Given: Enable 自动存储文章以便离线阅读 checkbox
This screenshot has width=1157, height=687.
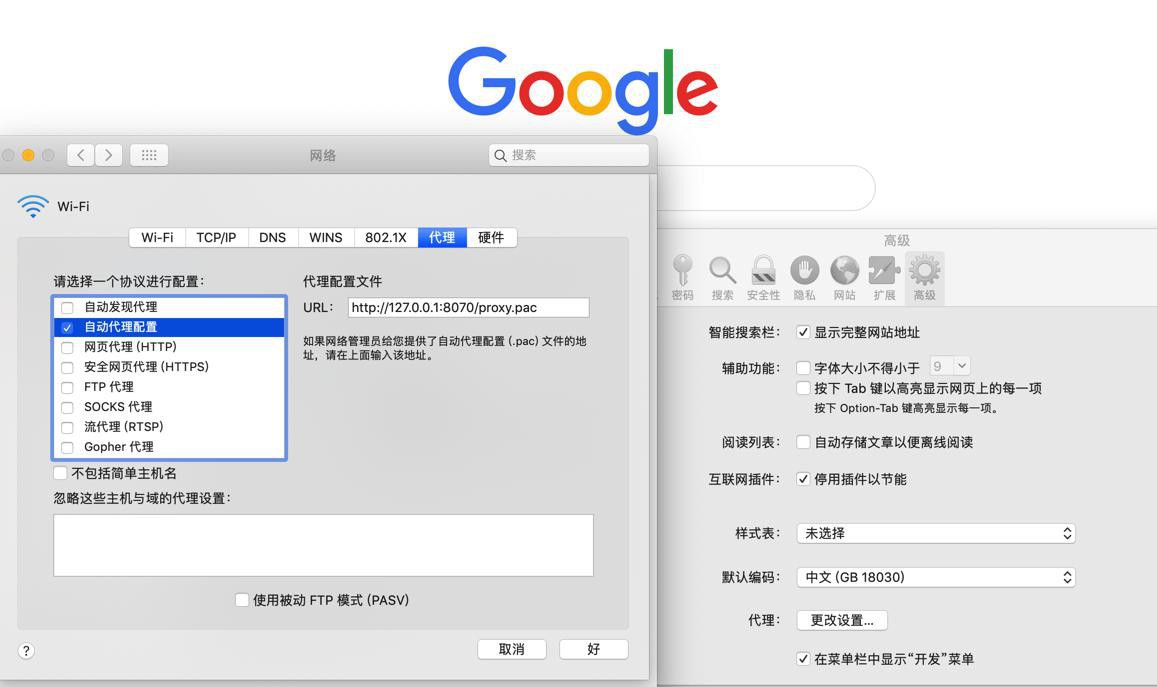Looking at the screenshot, I should click(804, 442).
